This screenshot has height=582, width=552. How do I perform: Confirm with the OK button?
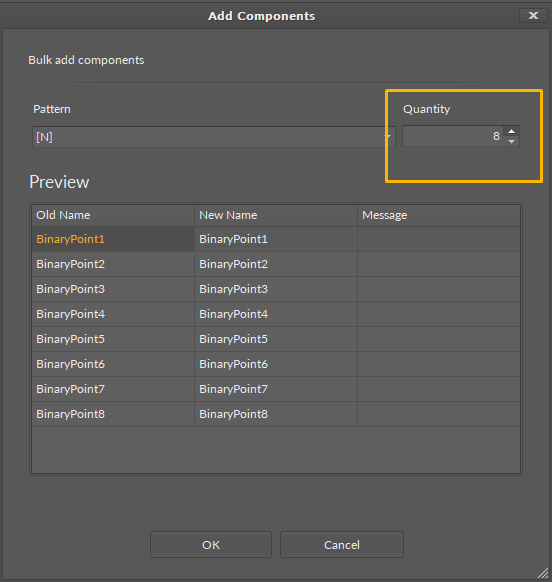[x=211, y=545]
